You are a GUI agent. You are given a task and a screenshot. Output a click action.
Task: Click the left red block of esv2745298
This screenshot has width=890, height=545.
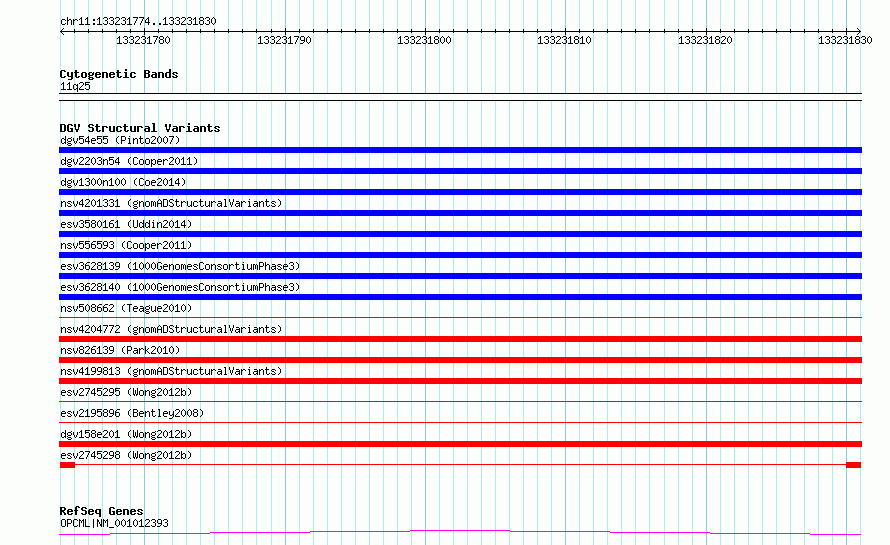coord(68,465)
